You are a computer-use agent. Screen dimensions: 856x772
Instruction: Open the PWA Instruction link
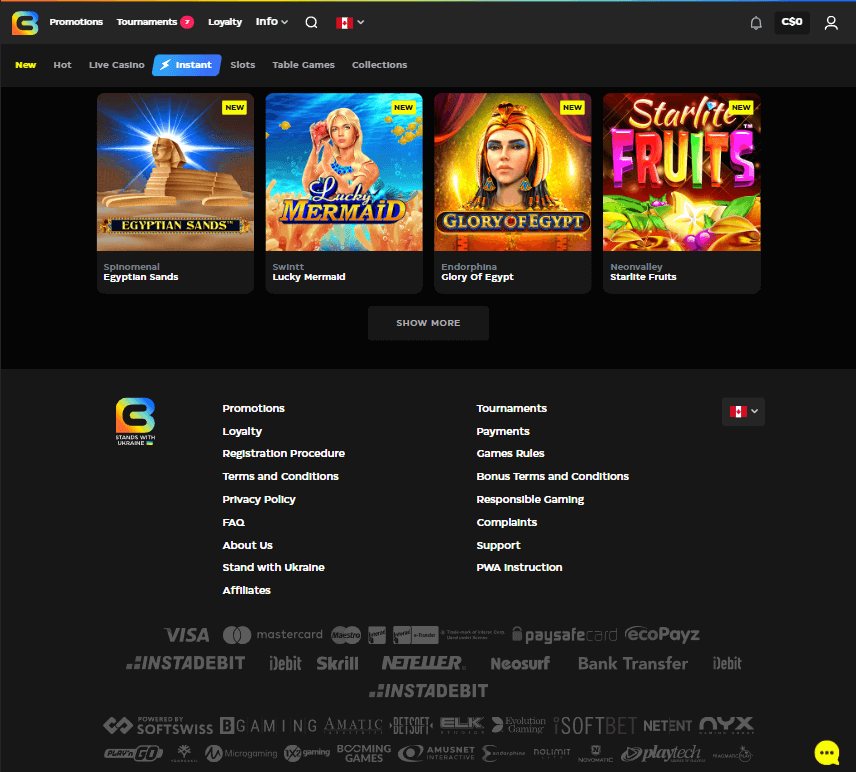(519, 568)
